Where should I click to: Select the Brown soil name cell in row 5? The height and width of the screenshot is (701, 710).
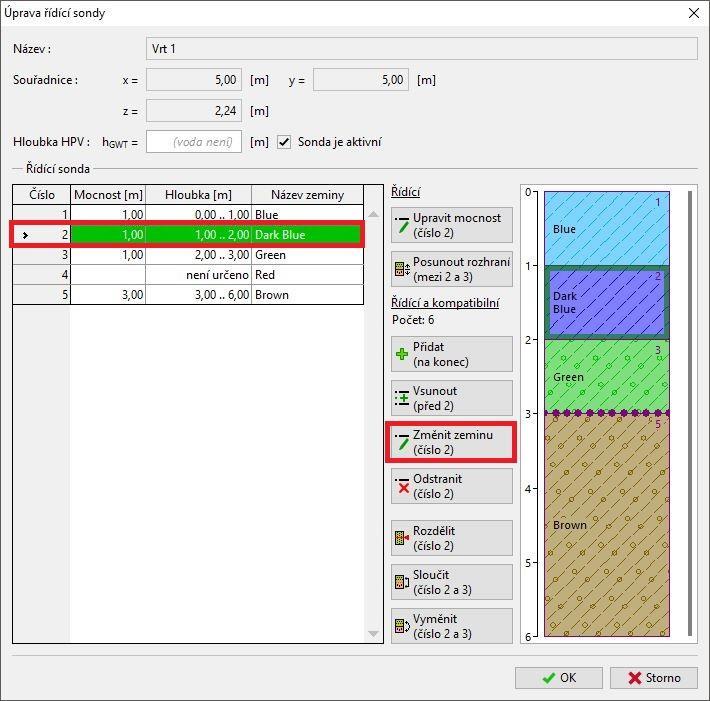pos(307,294)
